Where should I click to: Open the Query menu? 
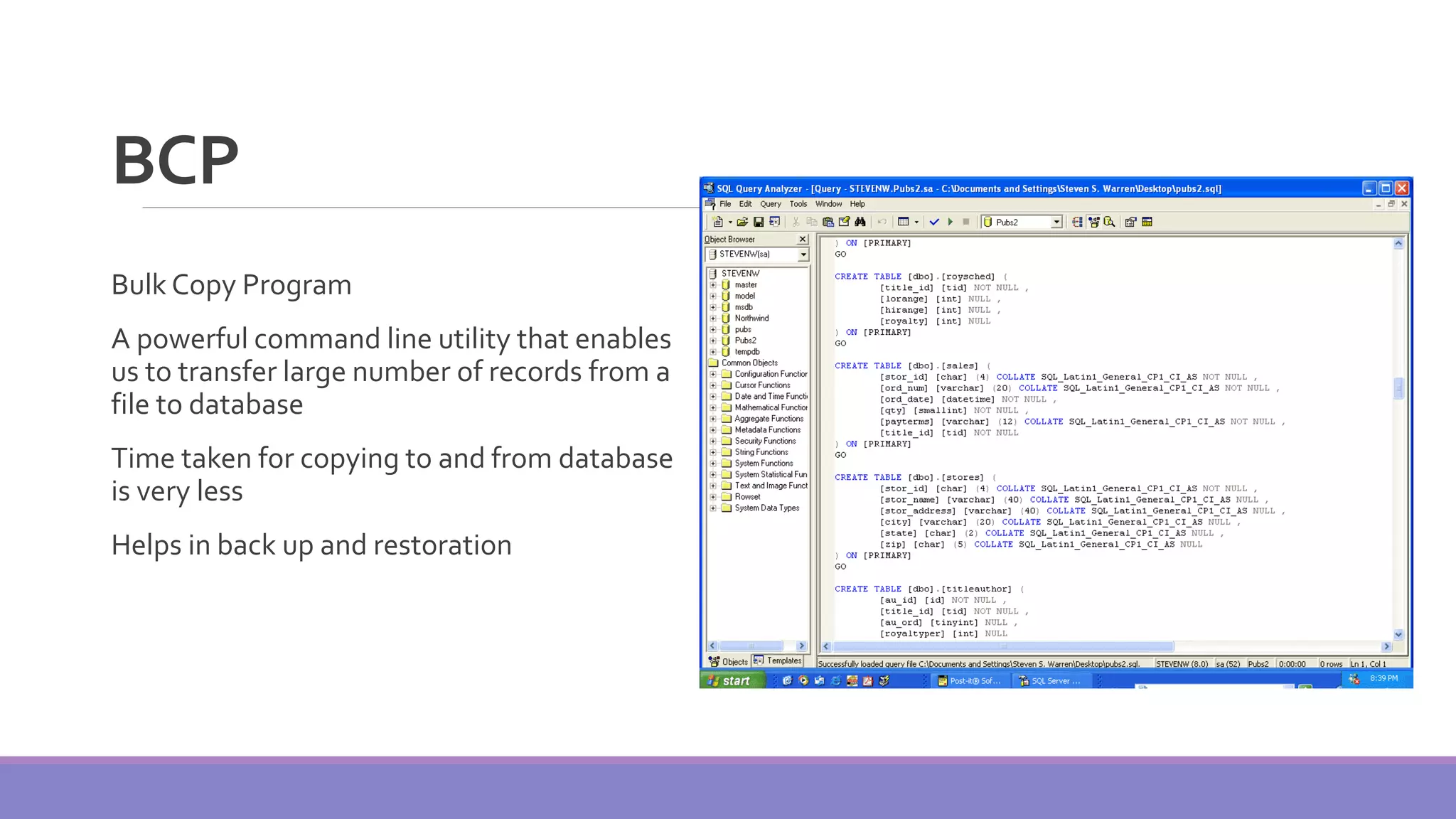coord(771,204)
